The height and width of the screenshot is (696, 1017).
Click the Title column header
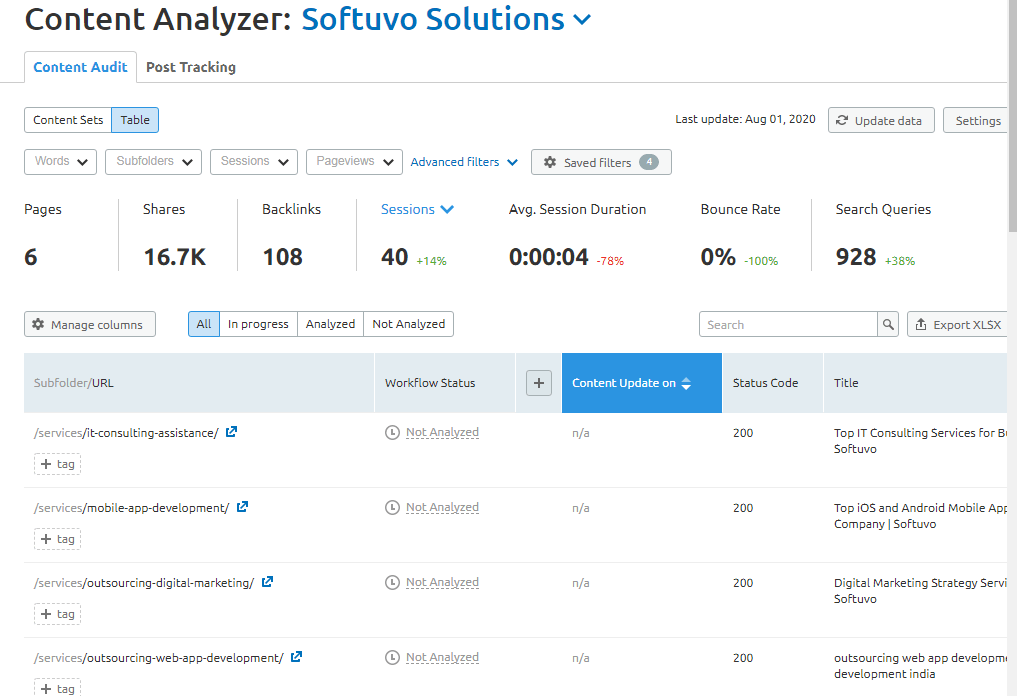[915, 383]
